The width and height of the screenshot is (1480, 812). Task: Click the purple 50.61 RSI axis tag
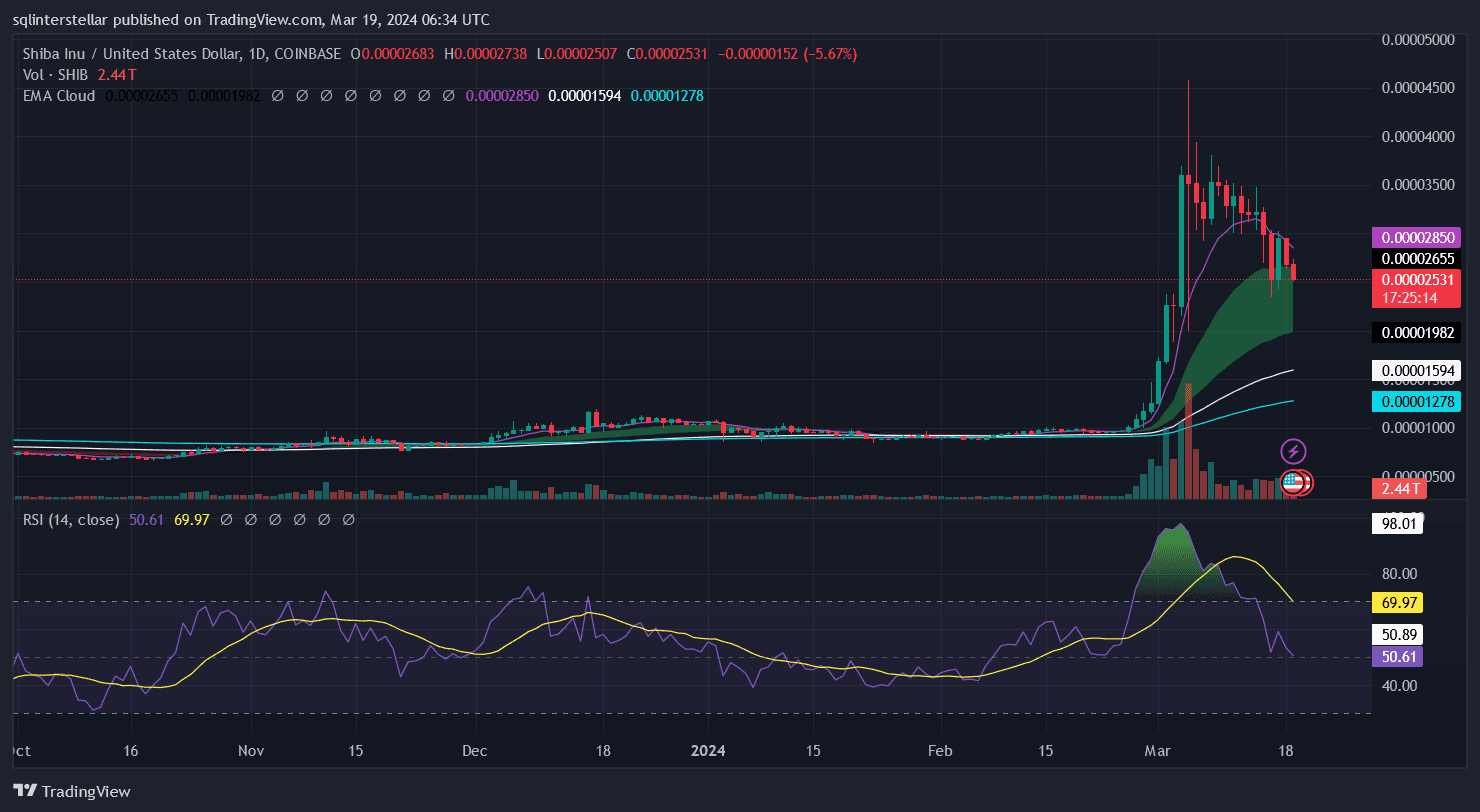pyautogui.click(x=1397, y=656)
